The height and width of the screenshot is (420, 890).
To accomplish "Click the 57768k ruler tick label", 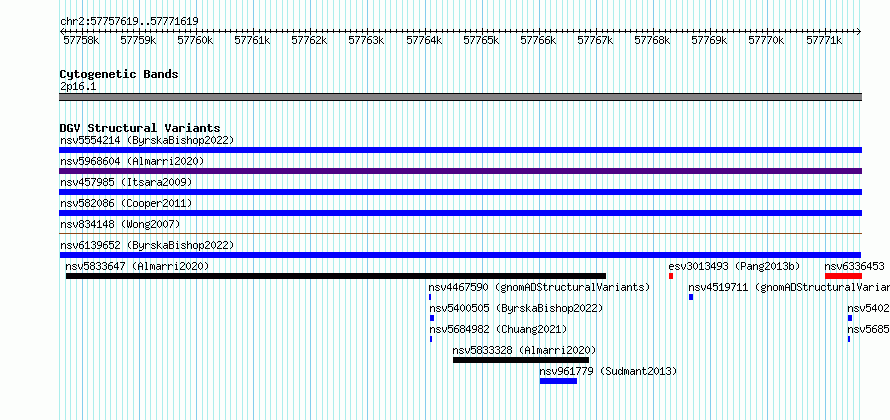I will [x=652, y=40].
